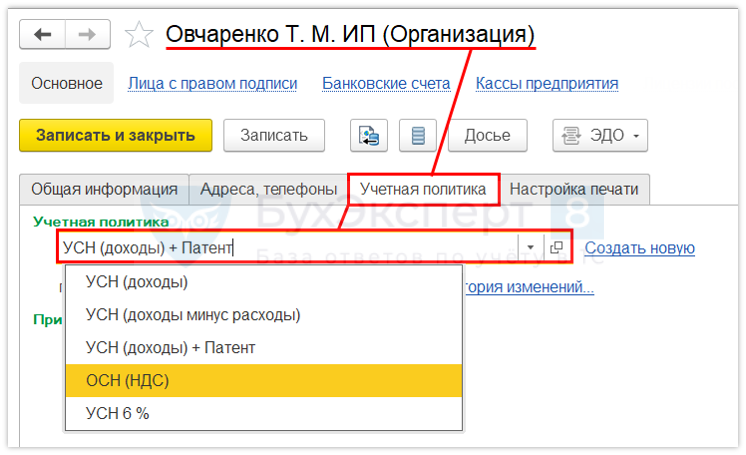Image resolution: width=746 pixels, height=455 pixels.
Task: Go forward with the right arrow button
Action: click(88, 34)
